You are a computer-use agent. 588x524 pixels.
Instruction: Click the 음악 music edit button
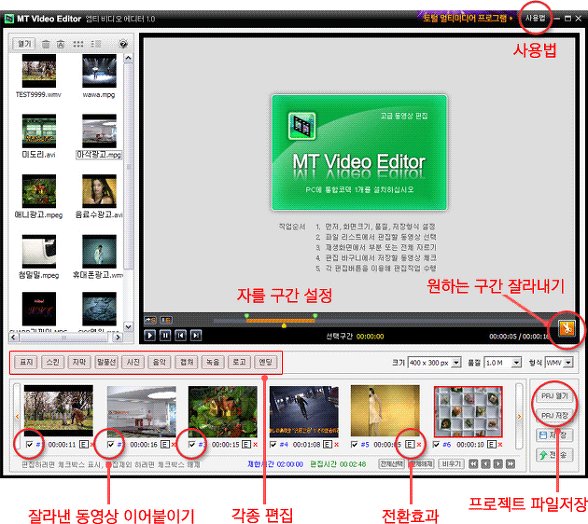pos(159,362)
